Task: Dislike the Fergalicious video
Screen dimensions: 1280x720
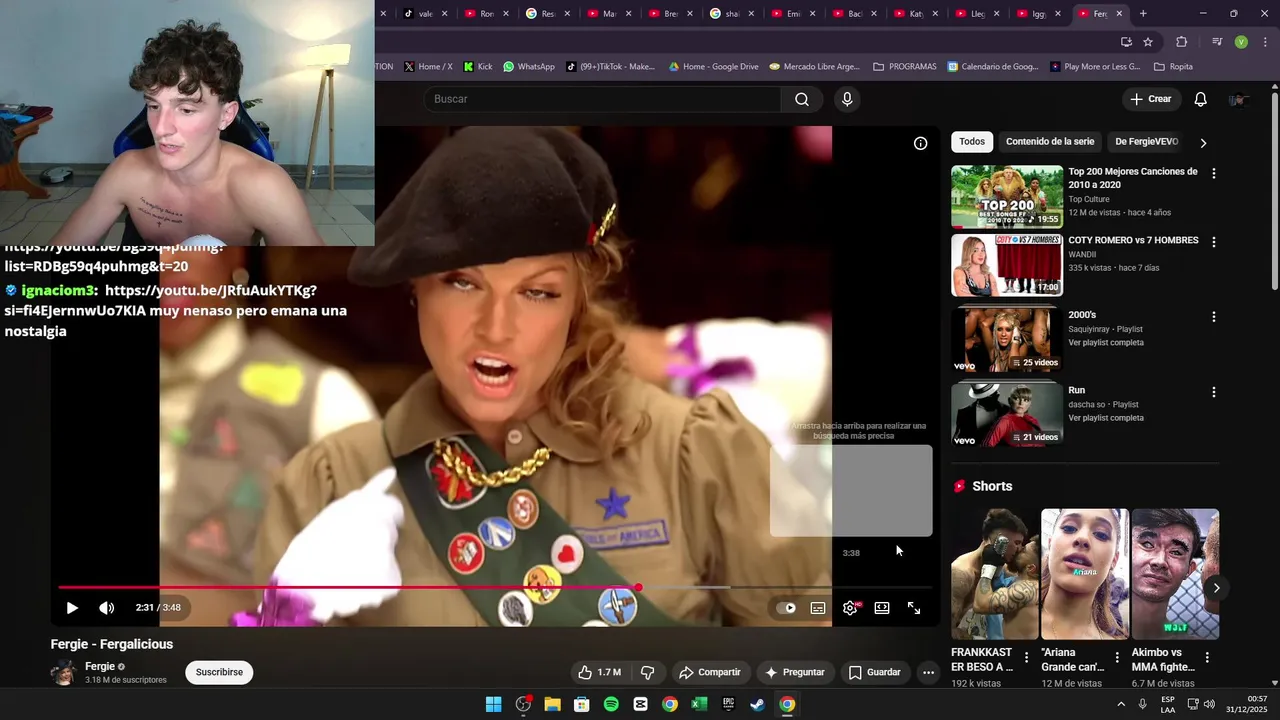Action: 647,672
